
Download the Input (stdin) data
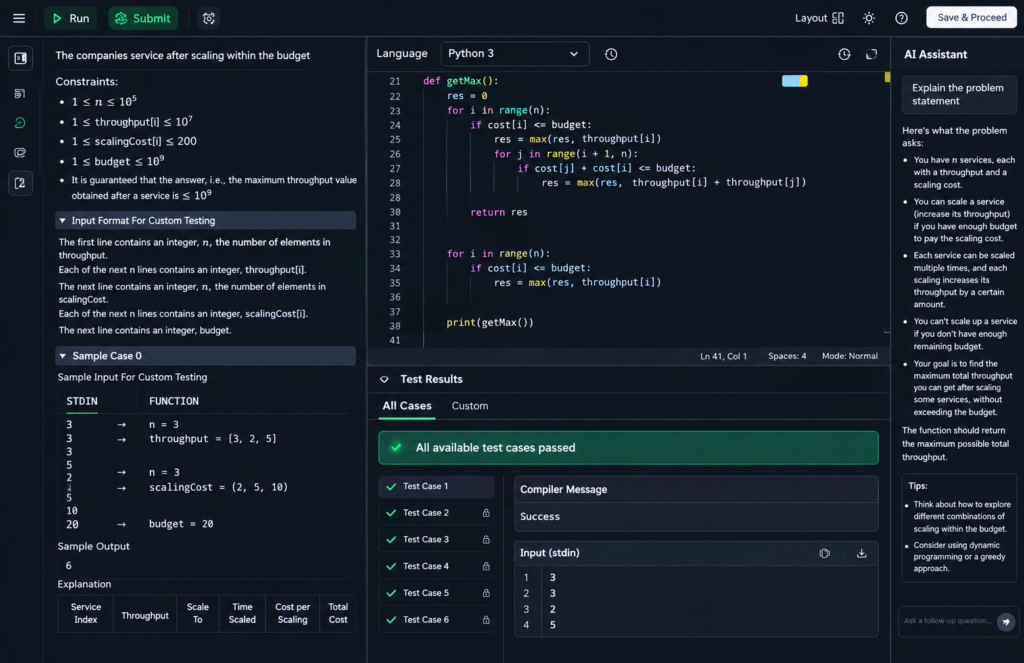point(861,553)
